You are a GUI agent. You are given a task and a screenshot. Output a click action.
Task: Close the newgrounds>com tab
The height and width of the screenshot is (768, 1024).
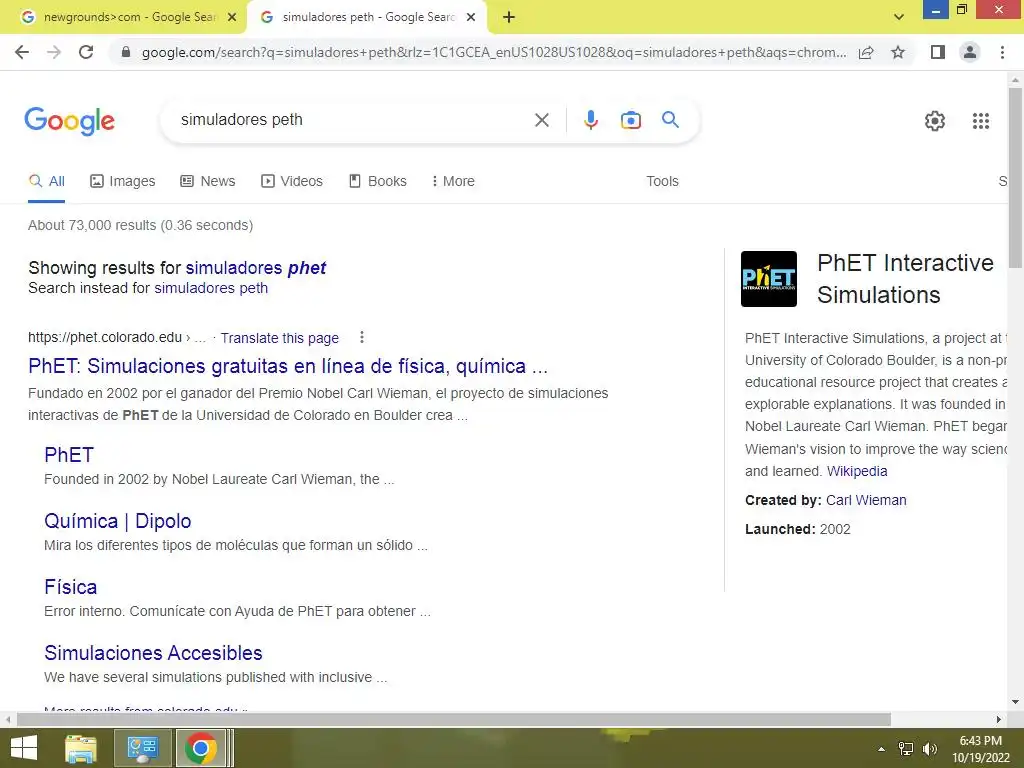[232, 17]
